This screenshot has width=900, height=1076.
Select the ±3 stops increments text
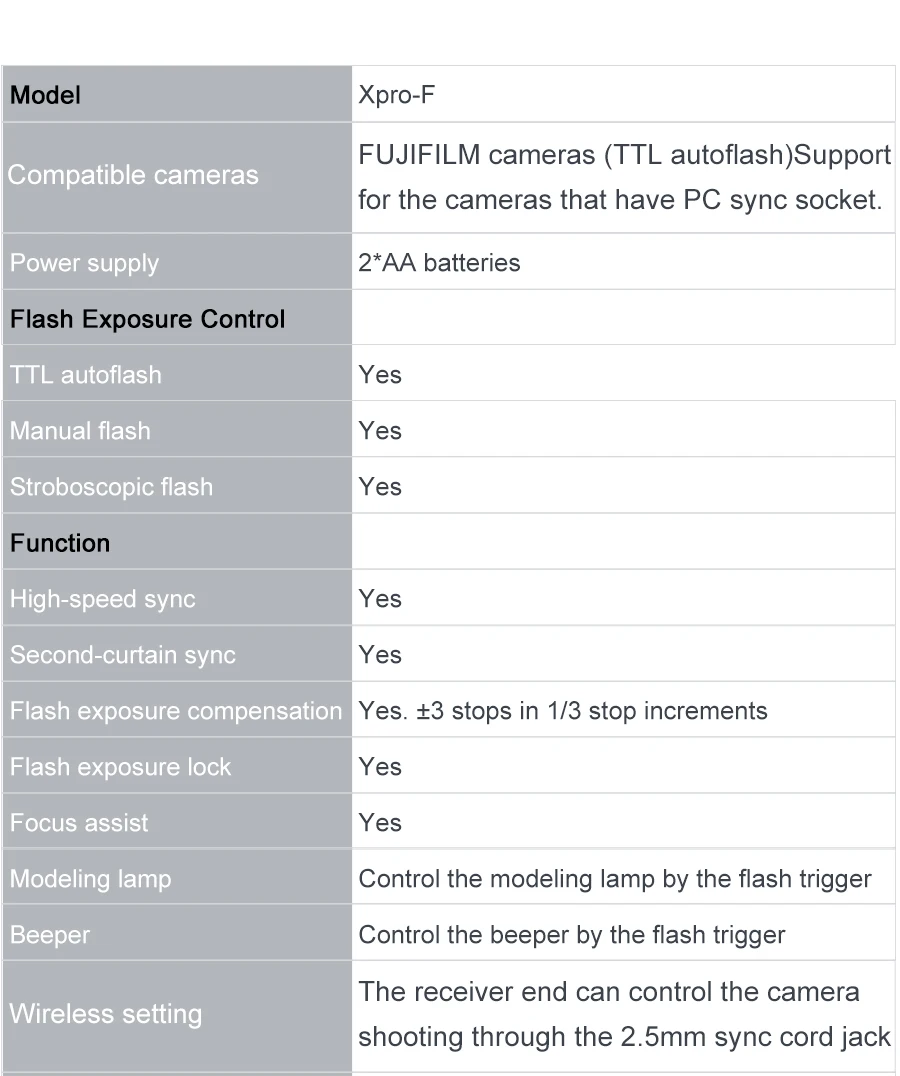(x=563, y=711)
